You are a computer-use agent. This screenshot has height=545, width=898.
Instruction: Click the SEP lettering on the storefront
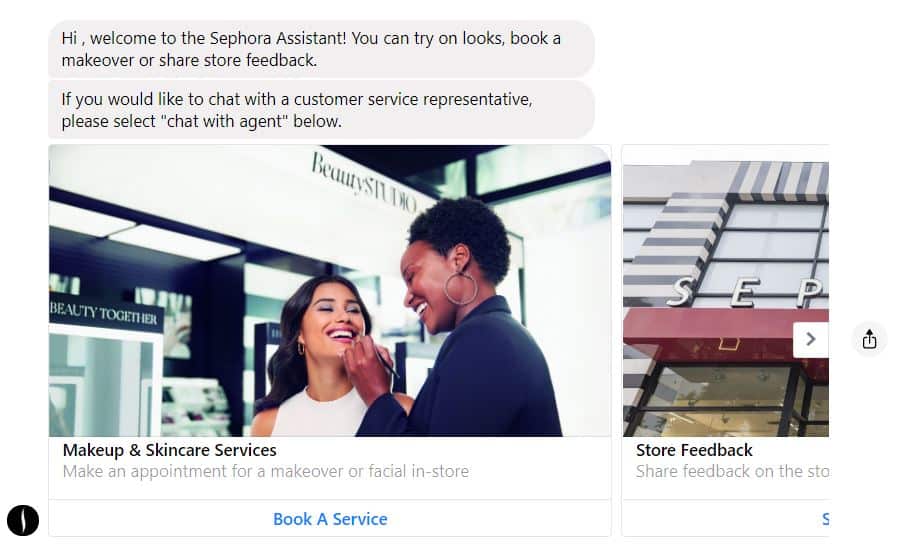coord(747,292)
